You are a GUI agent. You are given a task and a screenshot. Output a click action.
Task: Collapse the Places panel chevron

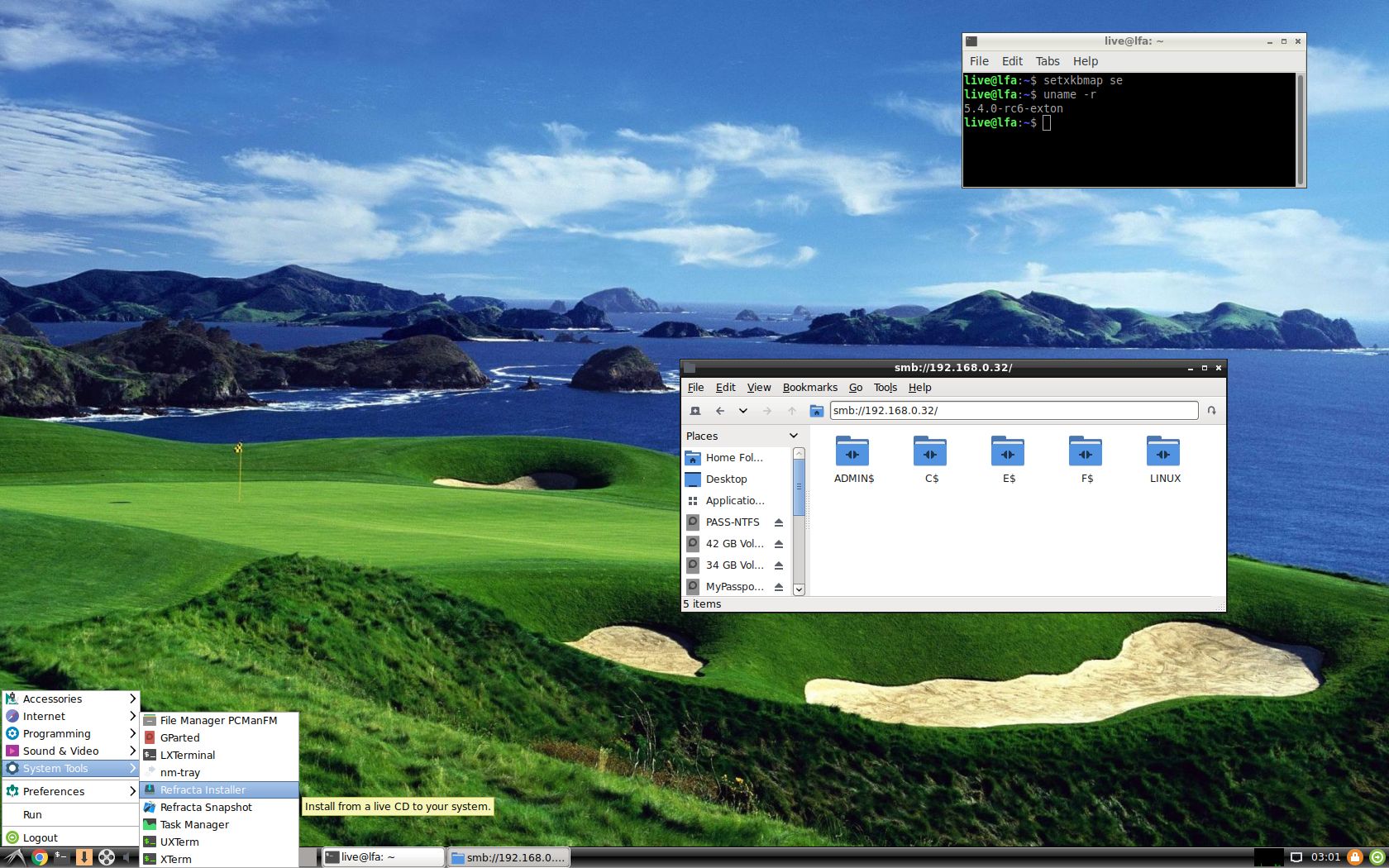(792, 436)
